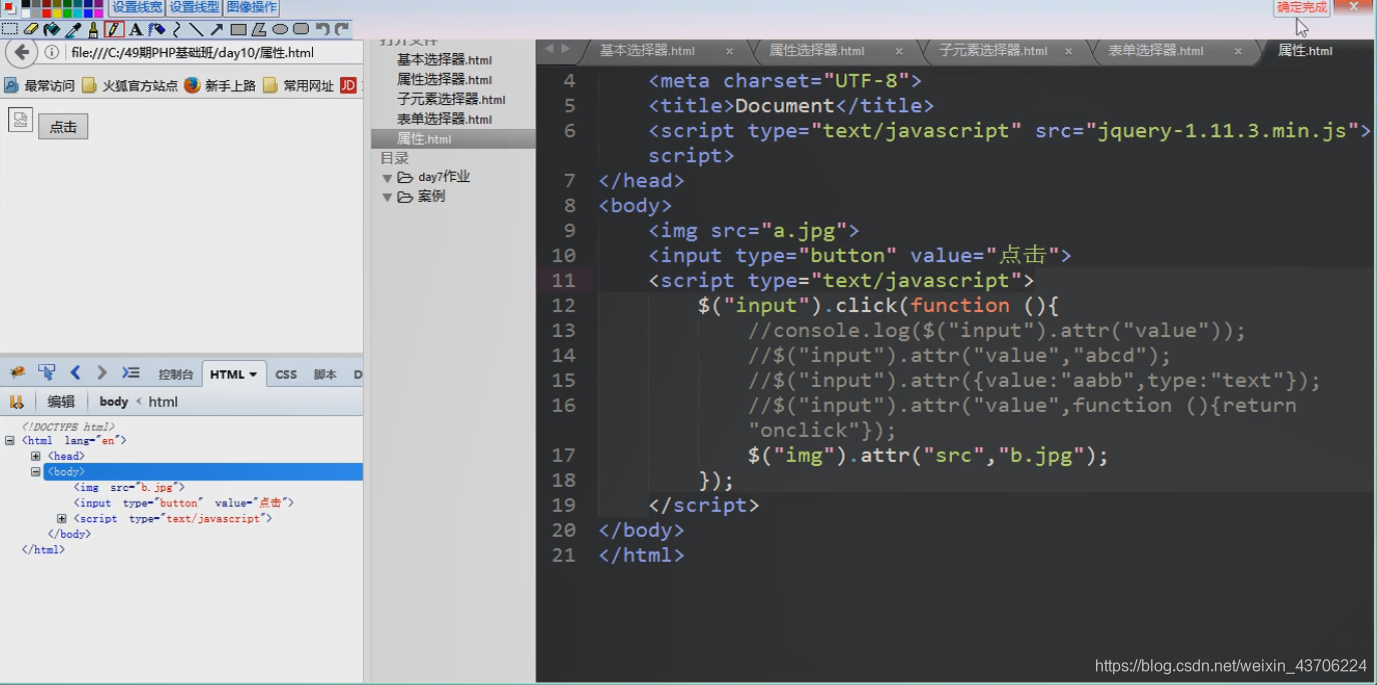1377x685 pixels.
Task: Open the 控制台 console tab in Firebug
Action: (x=176, y=375)
